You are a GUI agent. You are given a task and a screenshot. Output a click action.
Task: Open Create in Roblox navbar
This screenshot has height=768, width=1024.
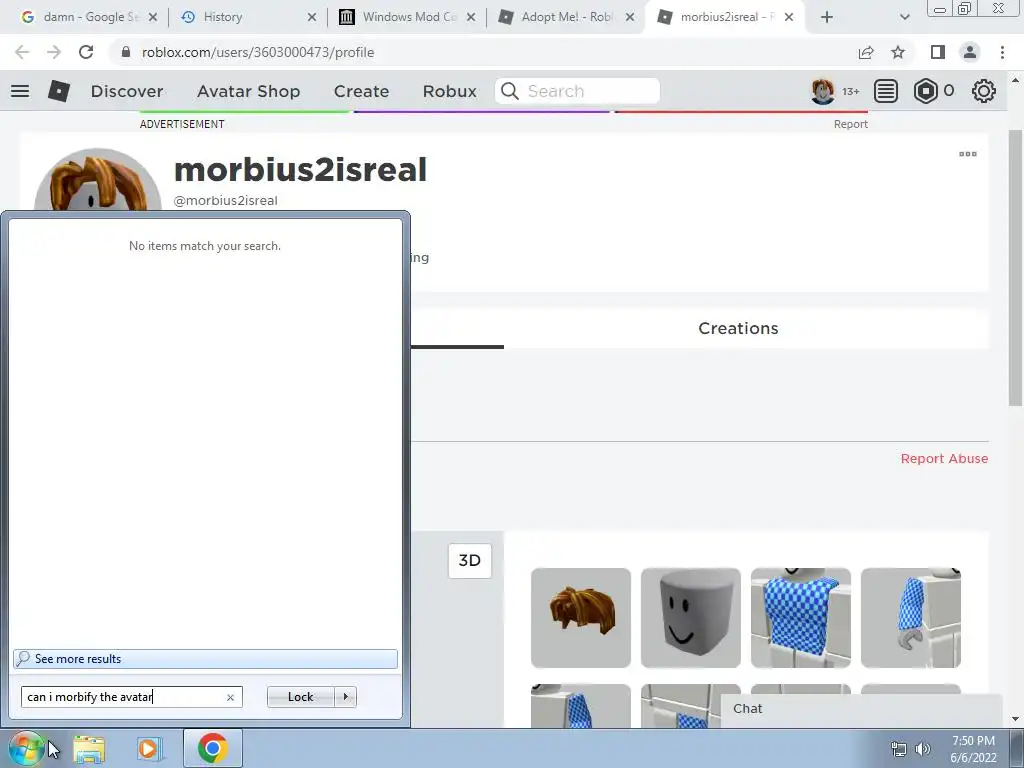[361, 91]
